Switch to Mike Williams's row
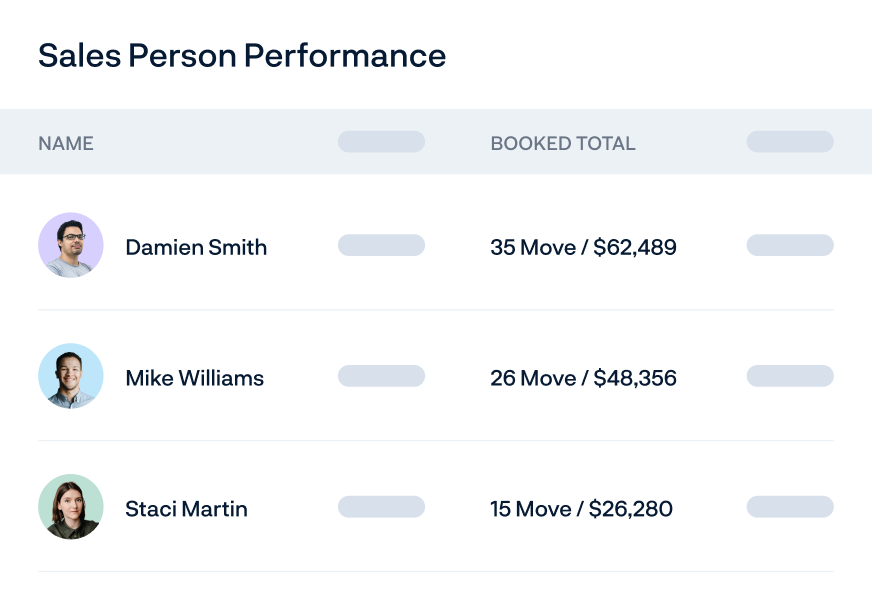Viewport: 872px width, 610px height. (436, 376)
